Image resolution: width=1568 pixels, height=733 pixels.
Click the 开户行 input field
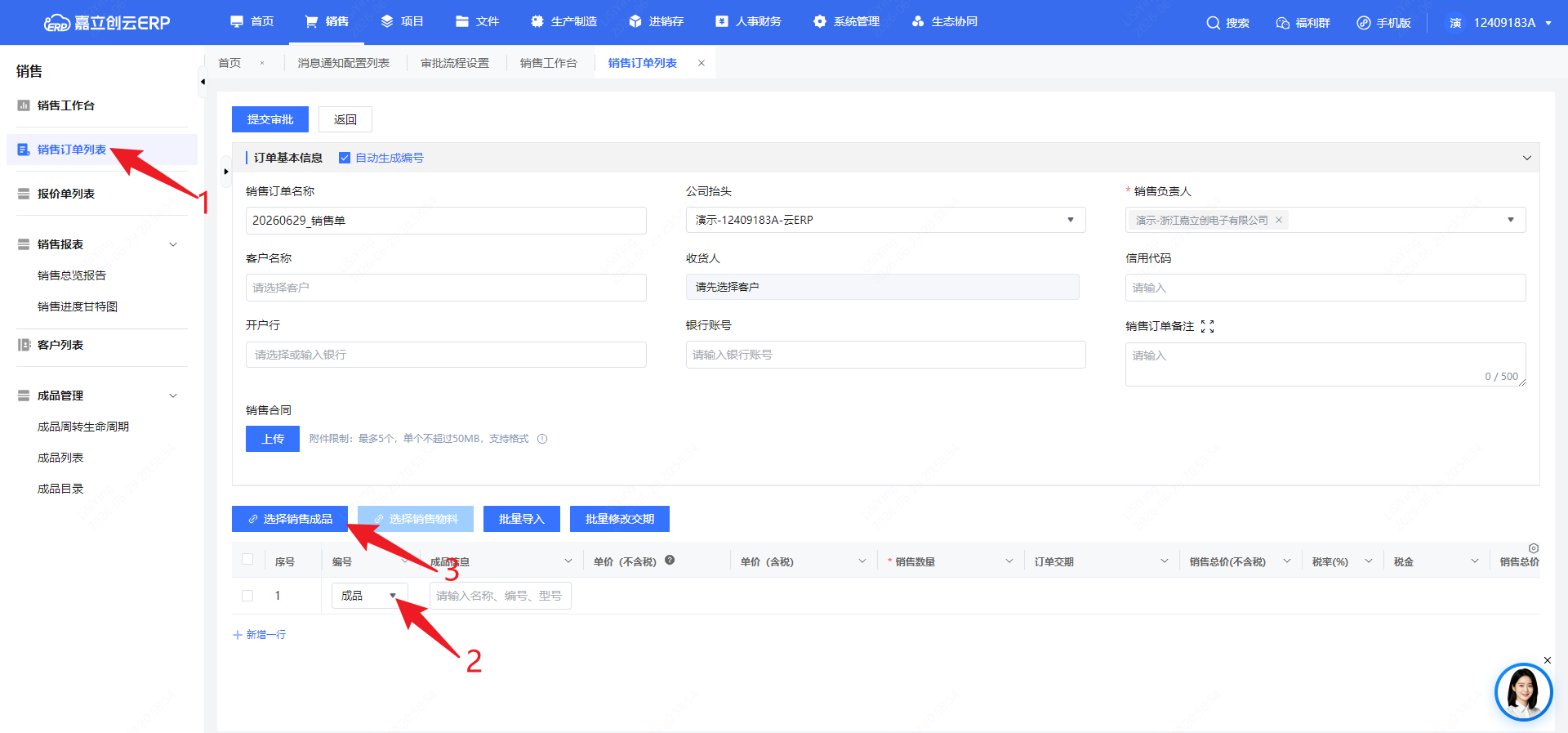(x=446, y=355)
